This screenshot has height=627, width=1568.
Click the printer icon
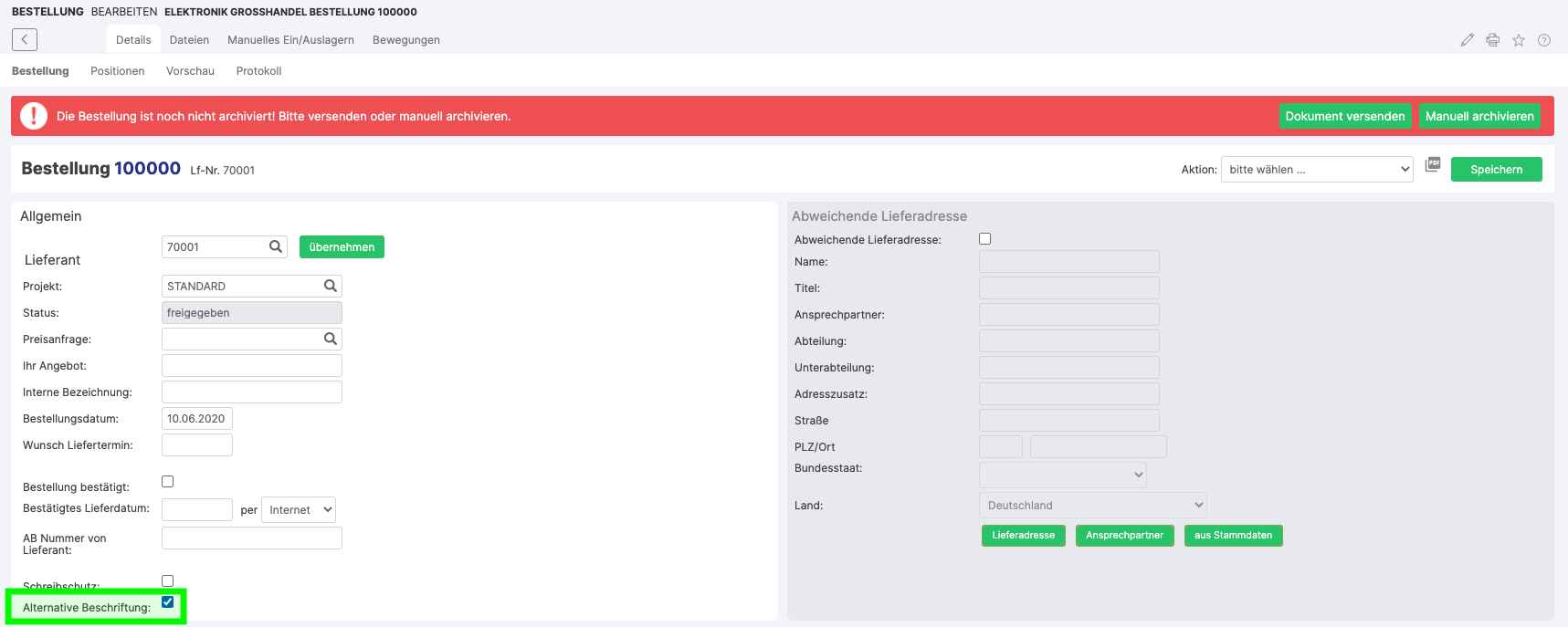pyautogui.click(x=1492, y=40)
